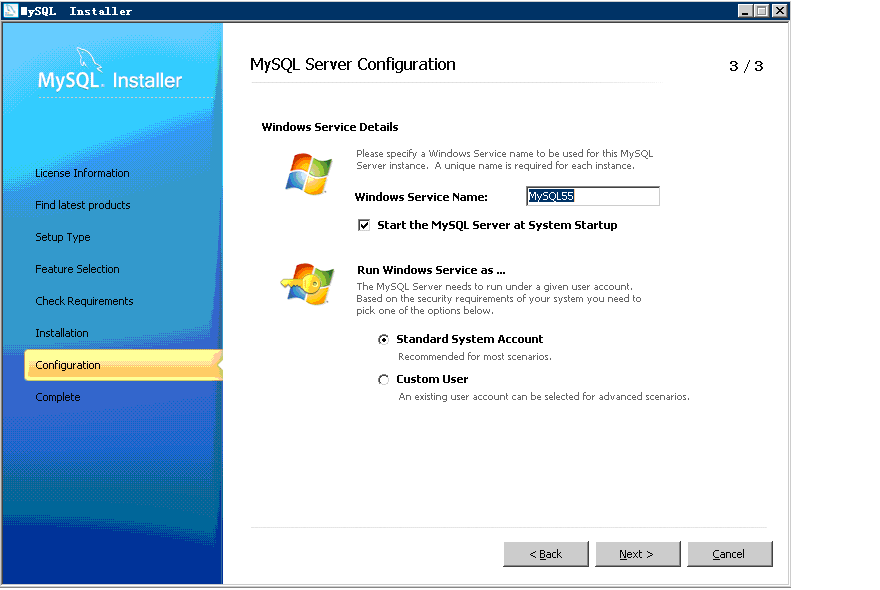This screenshot has height=590, width=880.
Task: Click the Windows Service Details heading
Action: point(329,127)
